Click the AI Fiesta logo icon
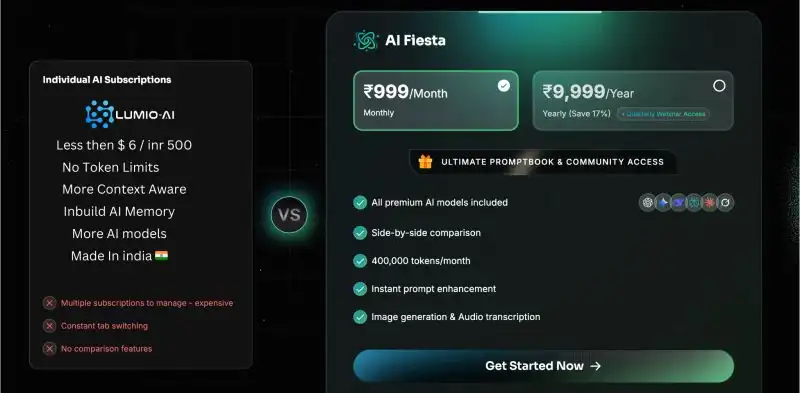Viewport: 800px width, 393px height. point(366,40)
